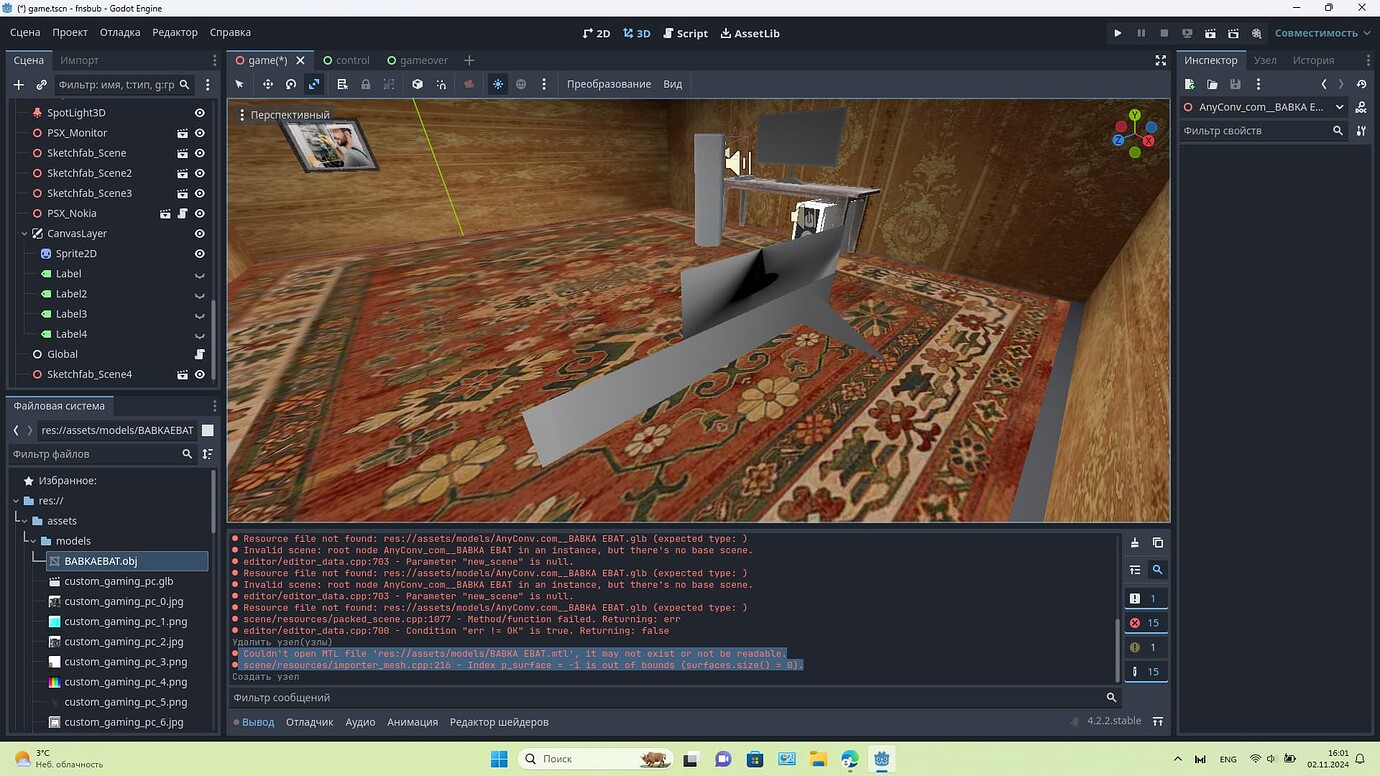This screenshot has width=1380, height=776.
Task: Open Windows Start menu
Action: [499, 759]
